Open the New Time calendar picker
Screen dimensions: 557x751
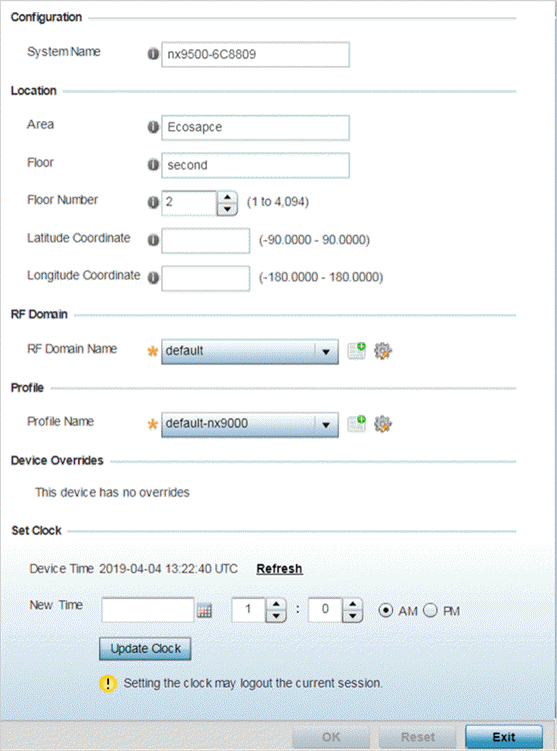(x=205, y=611)
